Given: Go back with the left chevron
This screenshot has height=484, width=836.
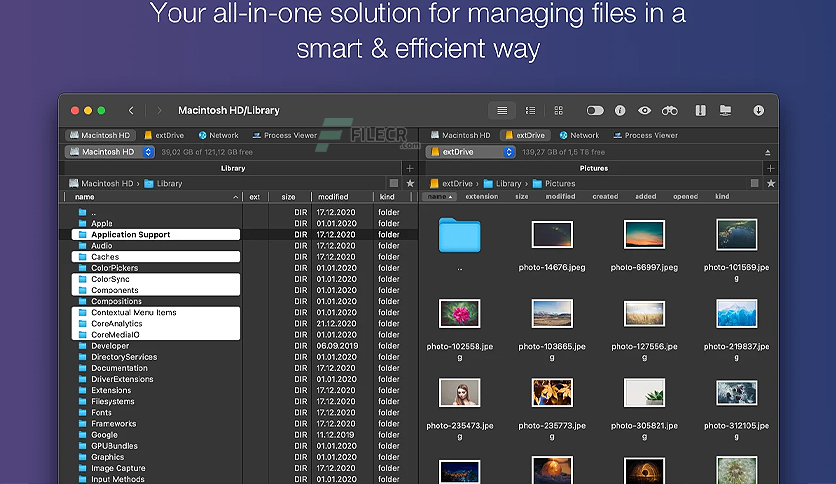Looking at the screenshot, I should 131,110.
